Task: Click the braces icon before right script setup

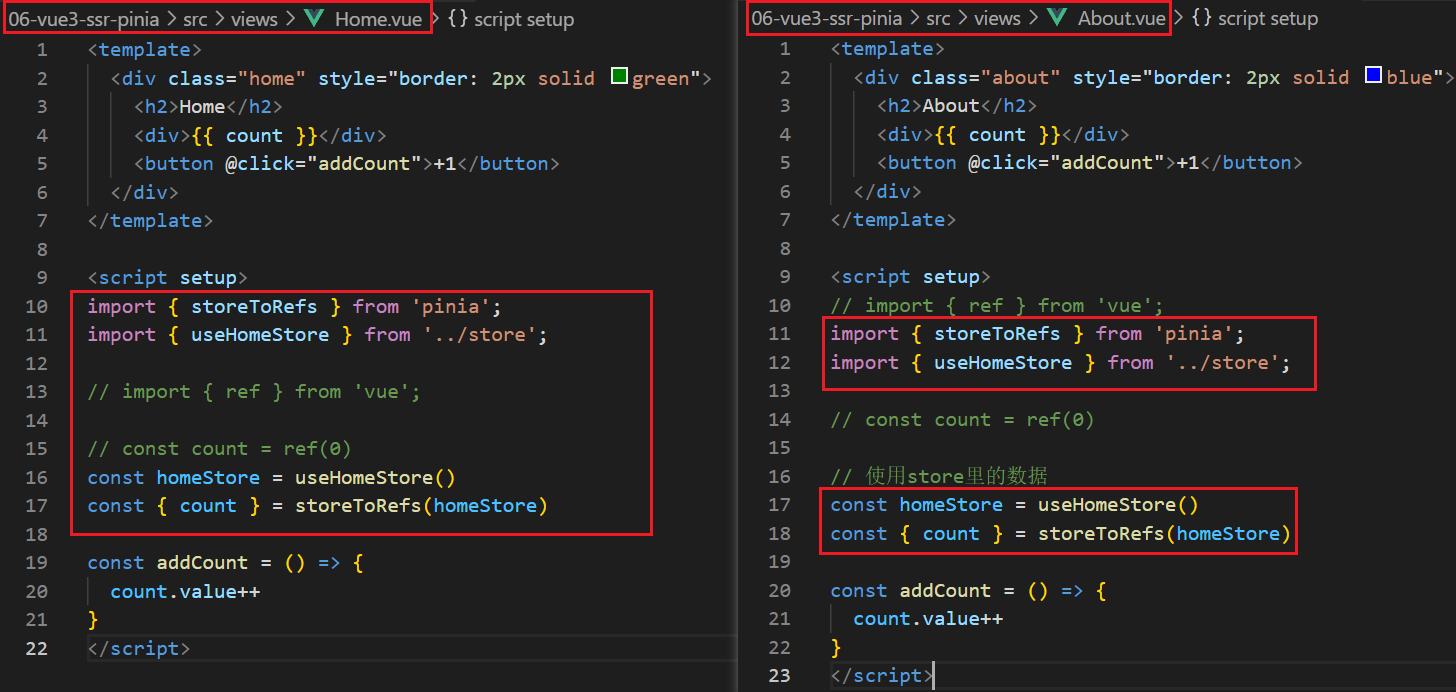Action: (1201, 19)
